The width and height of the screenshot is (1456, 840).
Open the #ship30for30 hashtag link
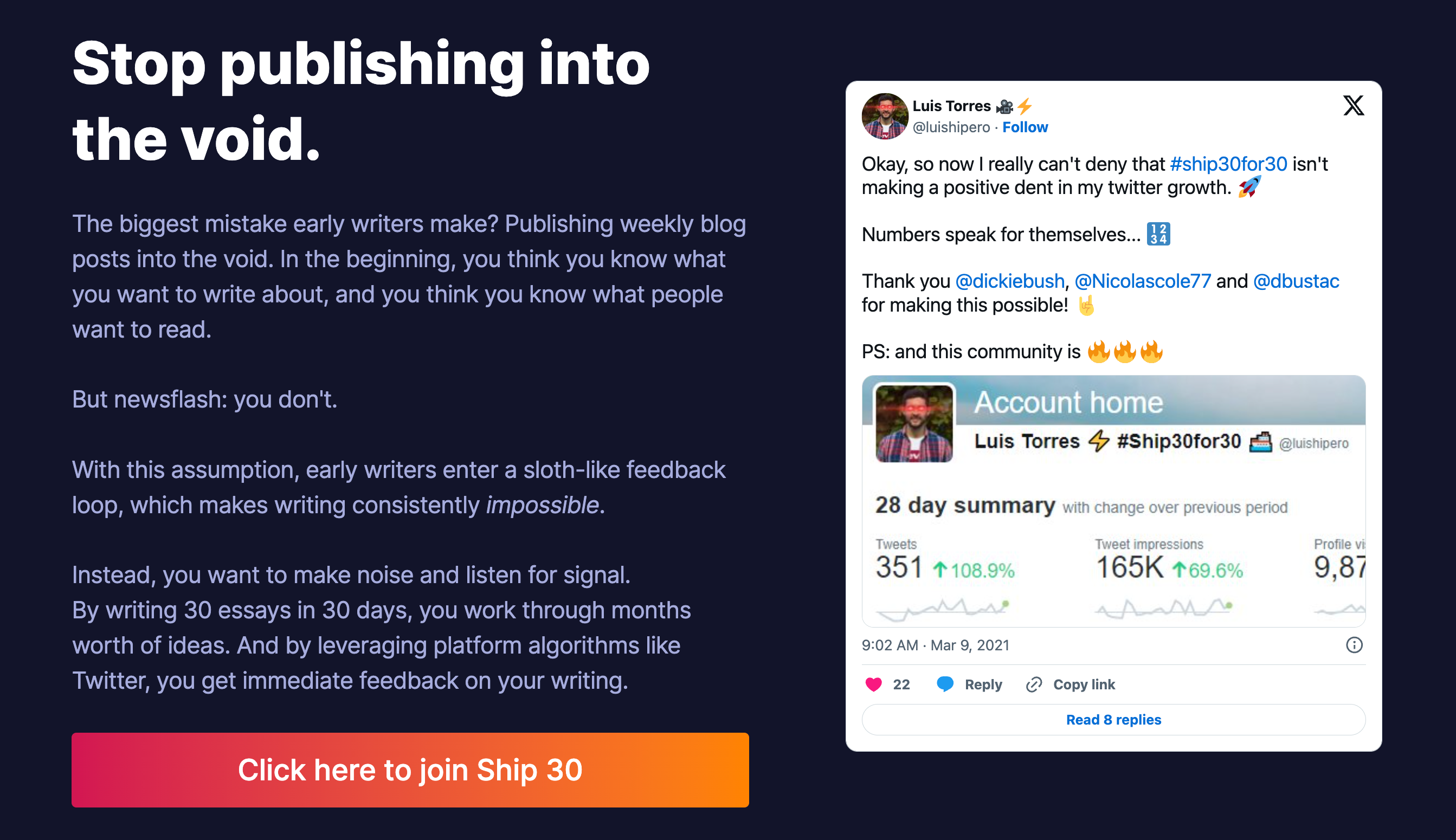[x=1228, y=164]
